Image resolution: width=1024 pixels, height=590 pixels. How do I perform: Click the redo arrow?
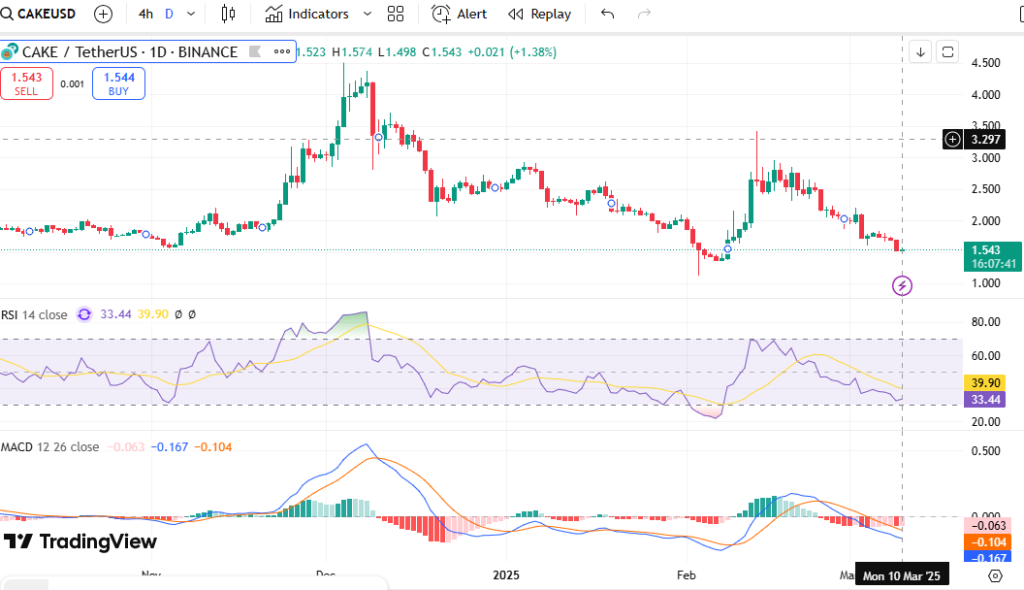click(644, 14)
